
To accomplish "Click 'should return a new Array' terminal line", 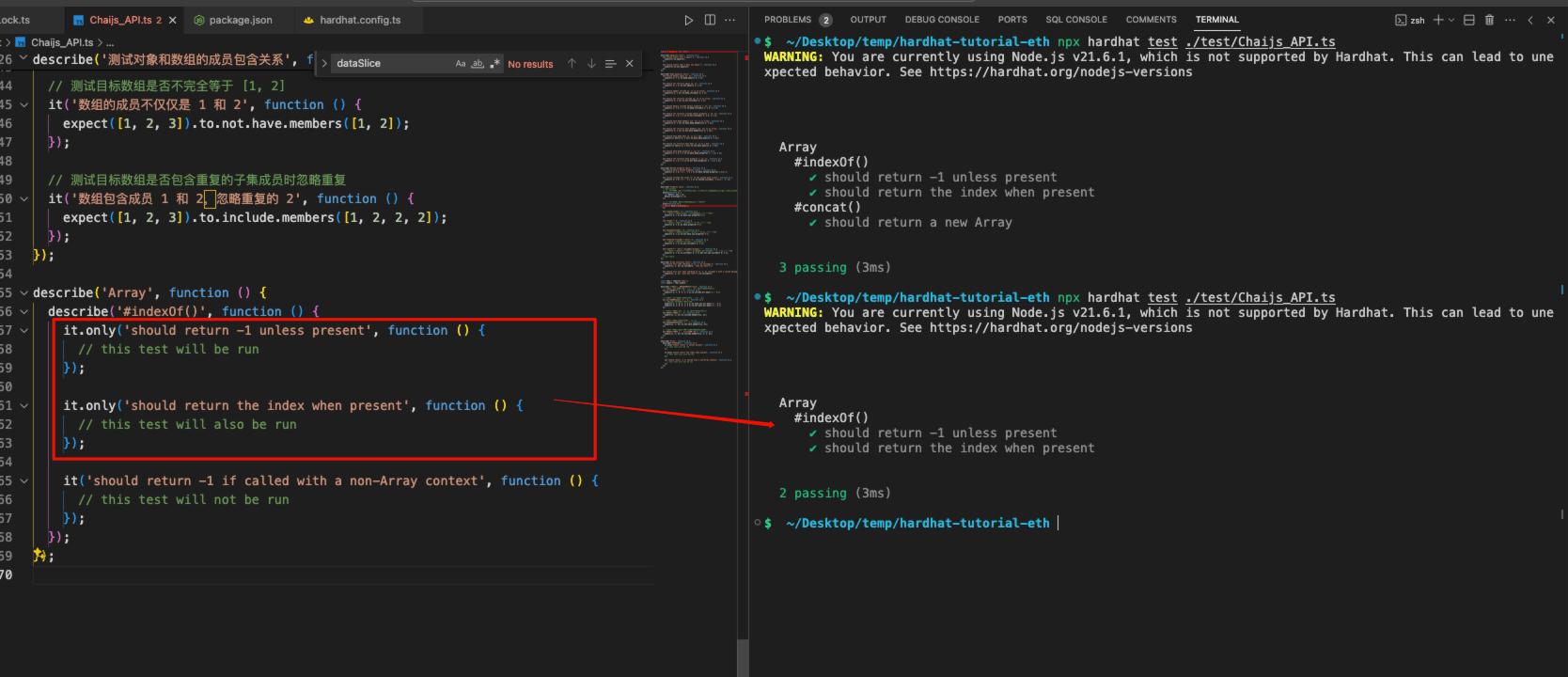I will 918,223.
